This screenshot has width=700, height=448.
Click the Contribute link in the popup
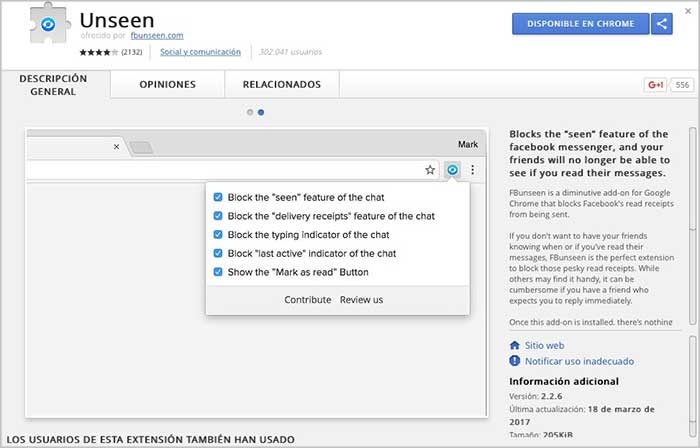[x=308, y=300]
